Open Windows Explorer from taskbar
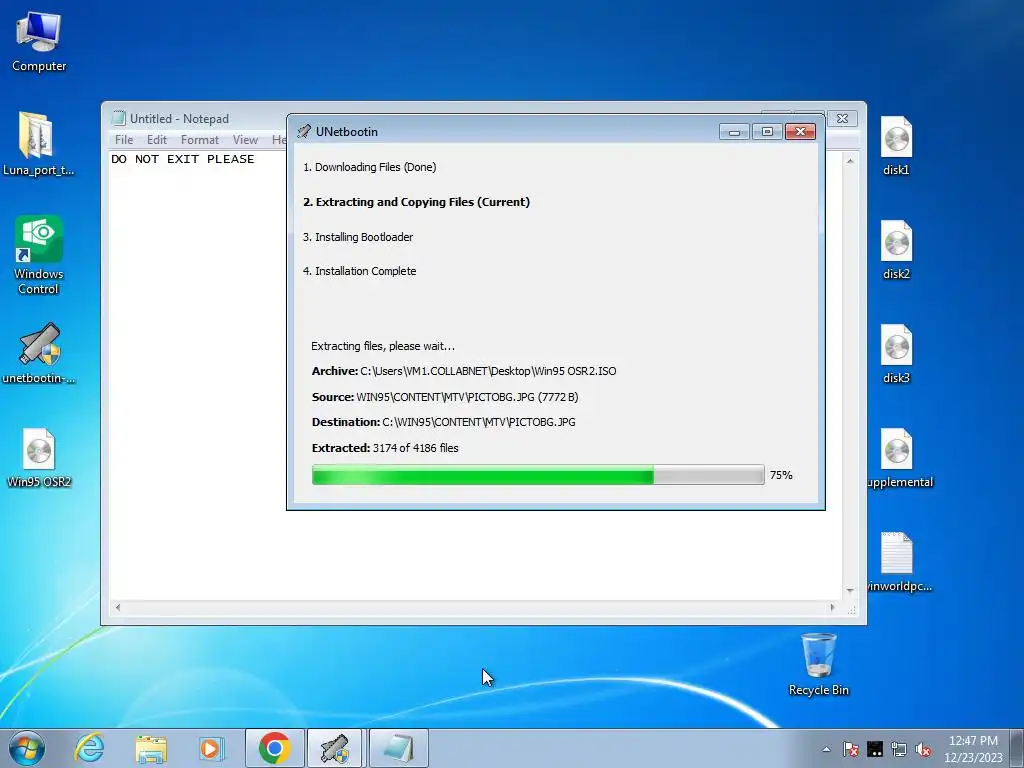This screenshot has width=1024, height=768. 151,748
